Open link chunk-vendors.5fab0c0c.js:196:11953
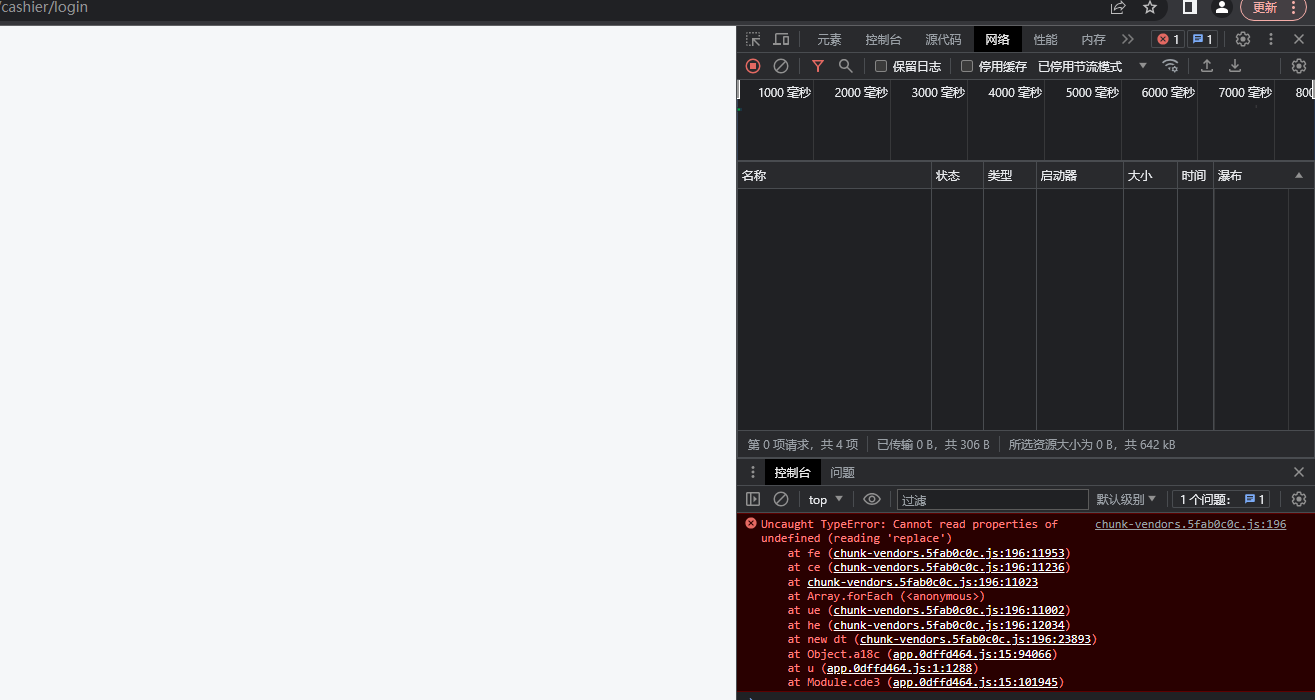The image size is (1315, 700). 950,553
